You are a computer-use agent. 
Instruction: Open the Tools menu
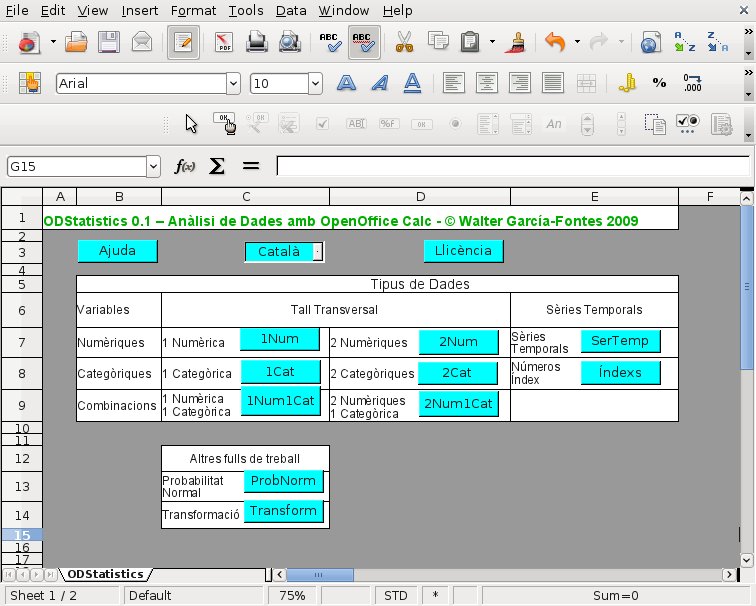[x=246, y=10]
